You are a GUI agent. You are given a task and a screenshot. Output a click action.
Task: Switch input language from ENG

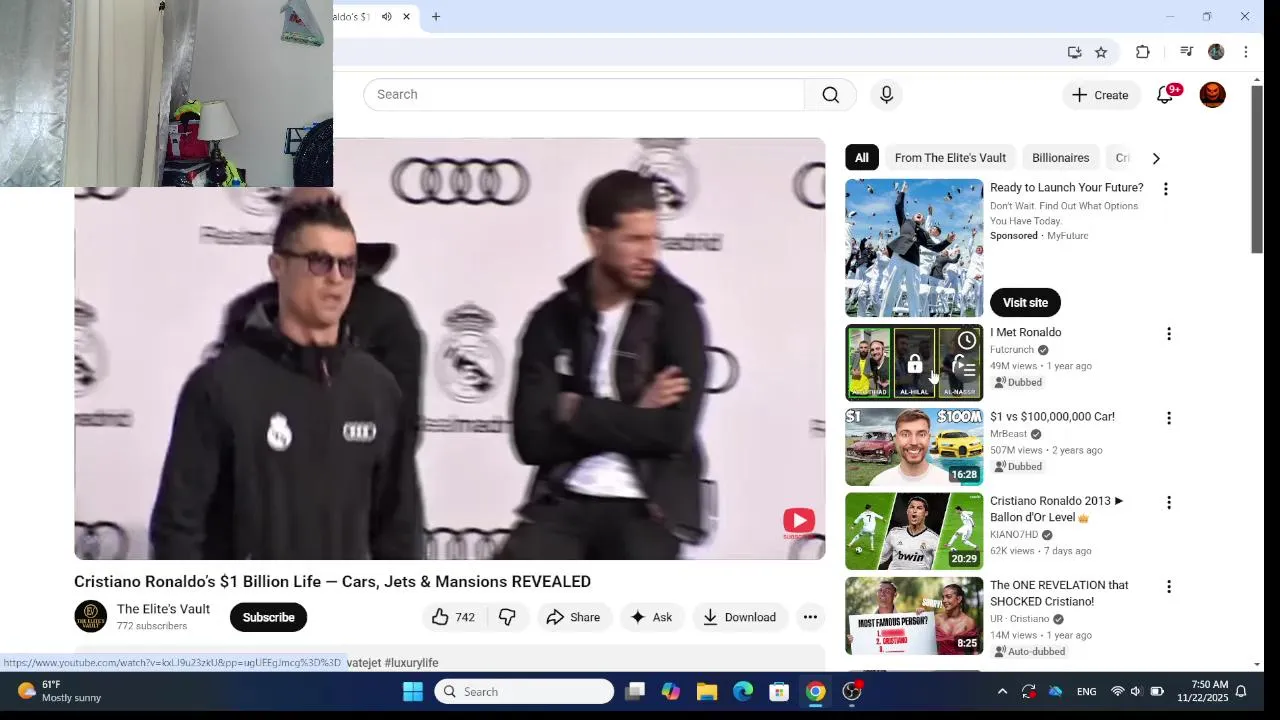[x=1086, y=692]
